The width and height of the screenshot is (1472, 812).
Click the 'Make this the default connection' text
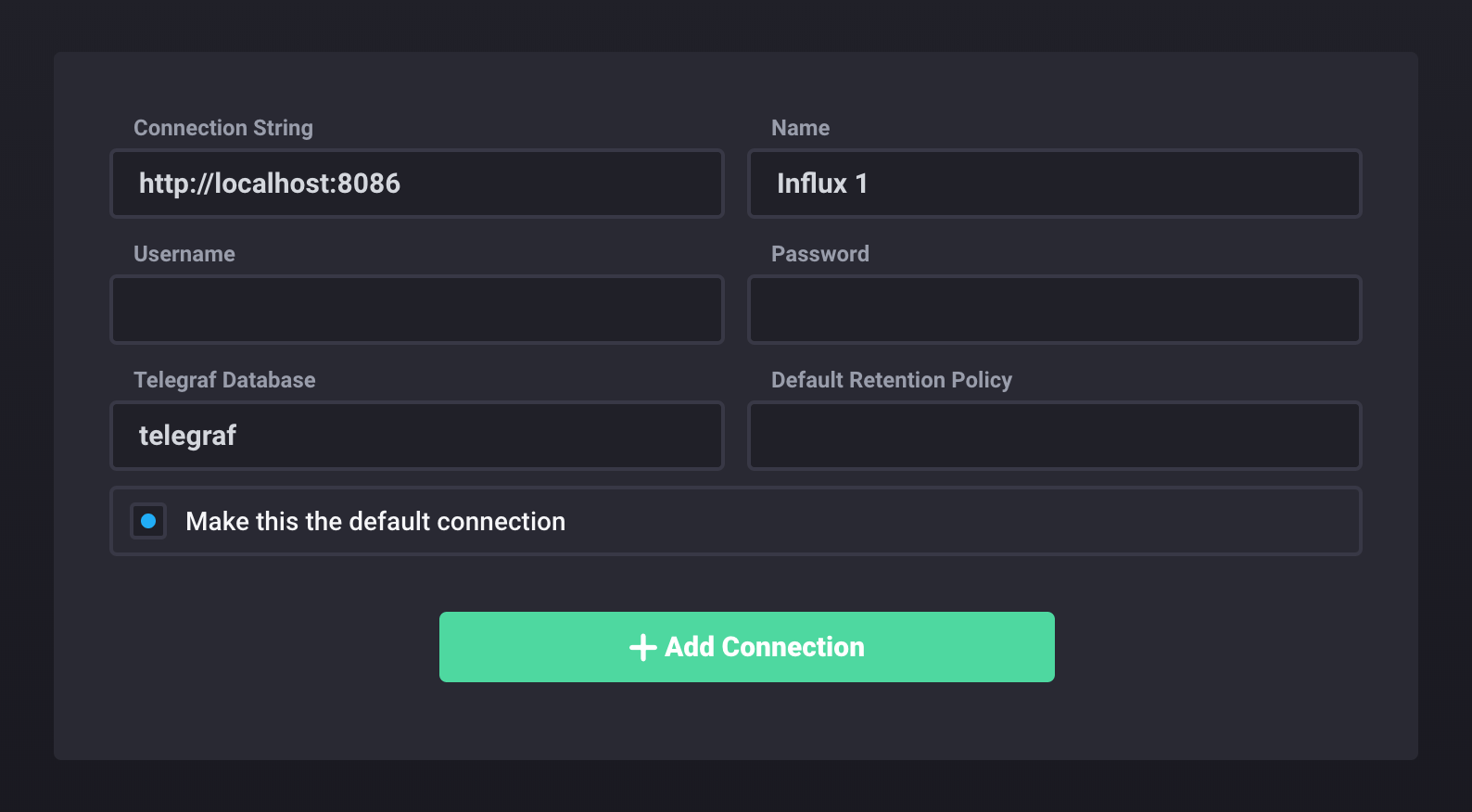coord(374,521)
